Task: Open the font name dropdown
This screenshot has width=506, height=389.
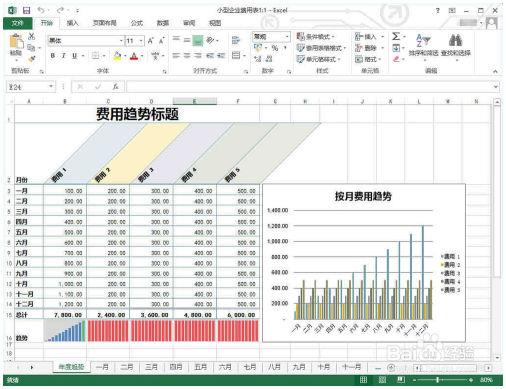Action: pos(121,41)
